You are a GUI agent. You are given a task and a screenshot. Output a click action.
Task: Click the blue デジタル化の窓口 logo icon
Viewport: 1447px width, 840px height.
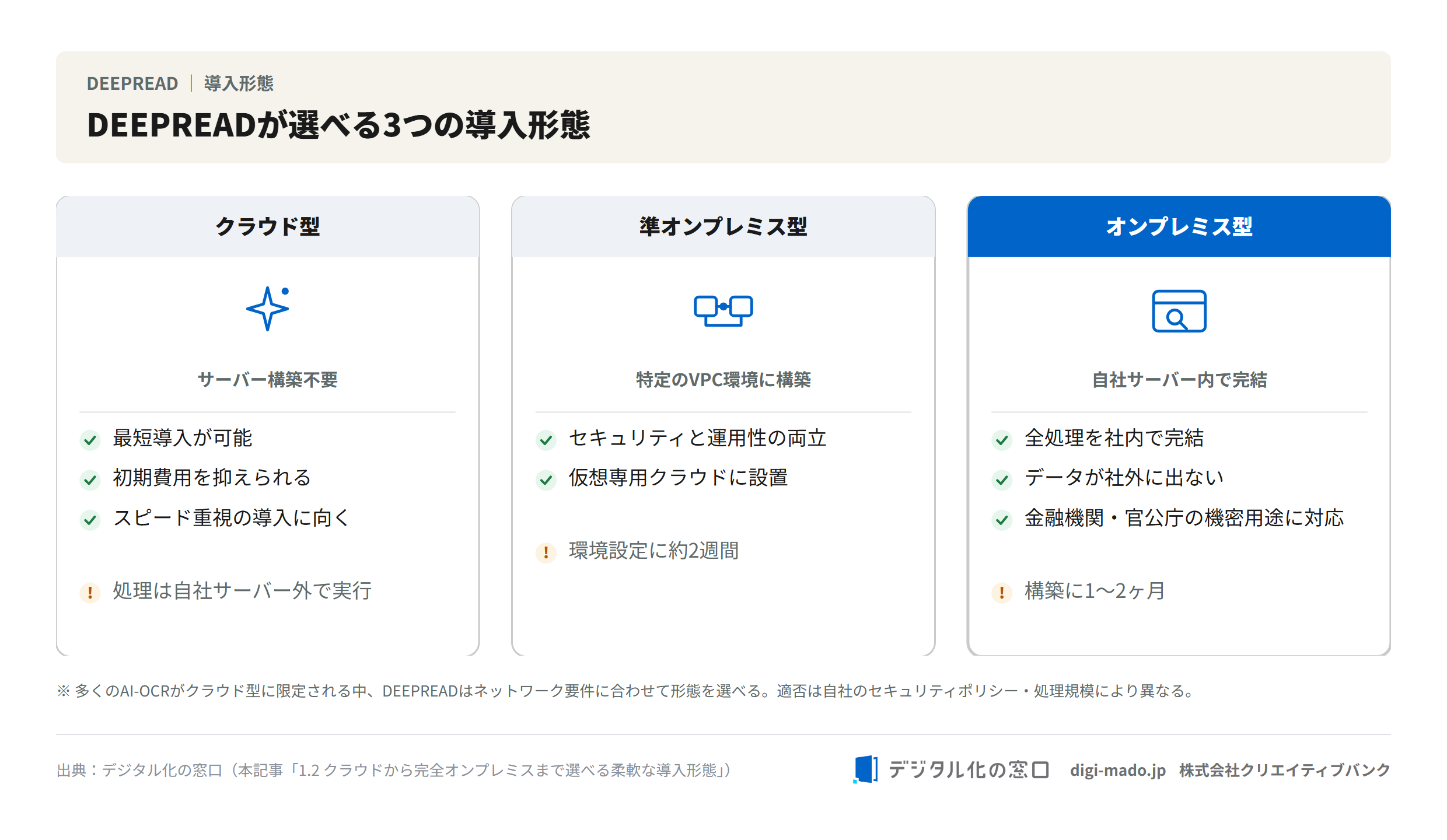(865, 769)
